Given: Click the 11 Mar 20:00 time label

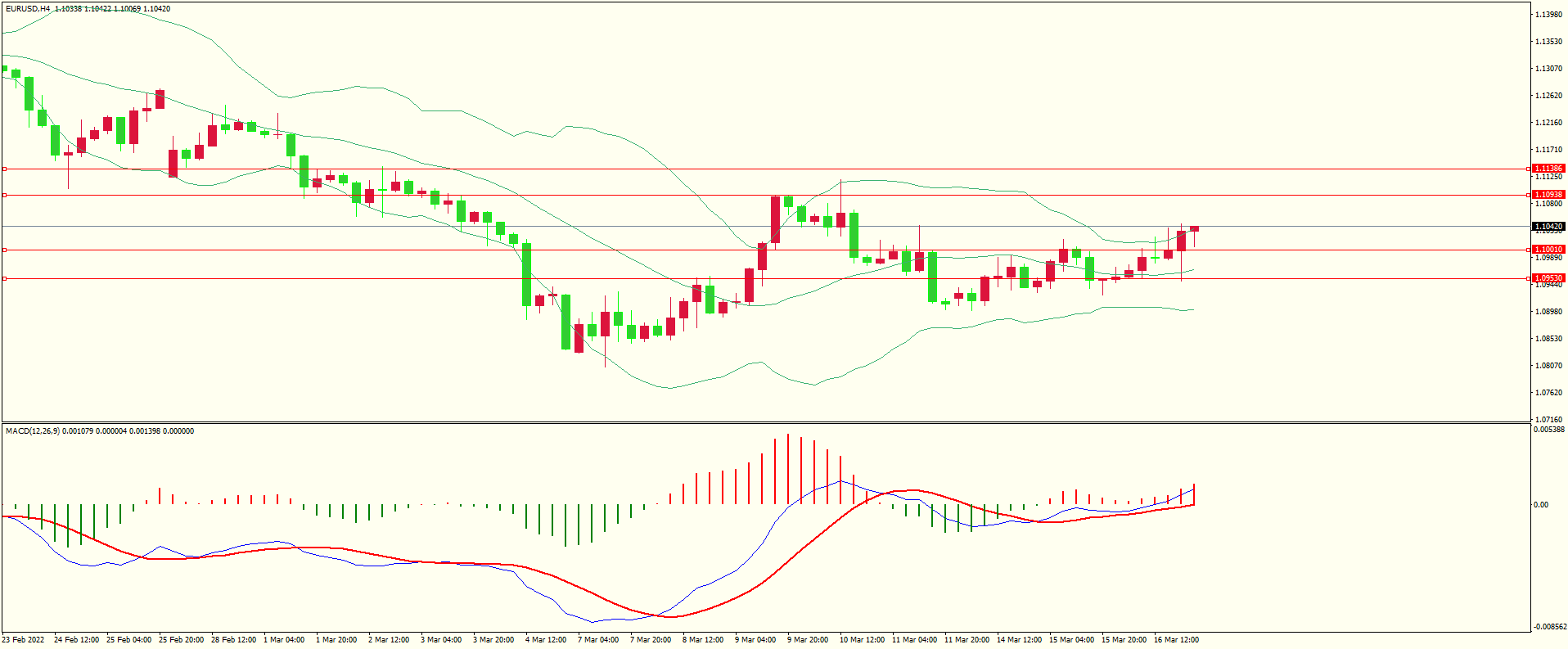Looking at the screenshot, I should [x=966, y=640].
